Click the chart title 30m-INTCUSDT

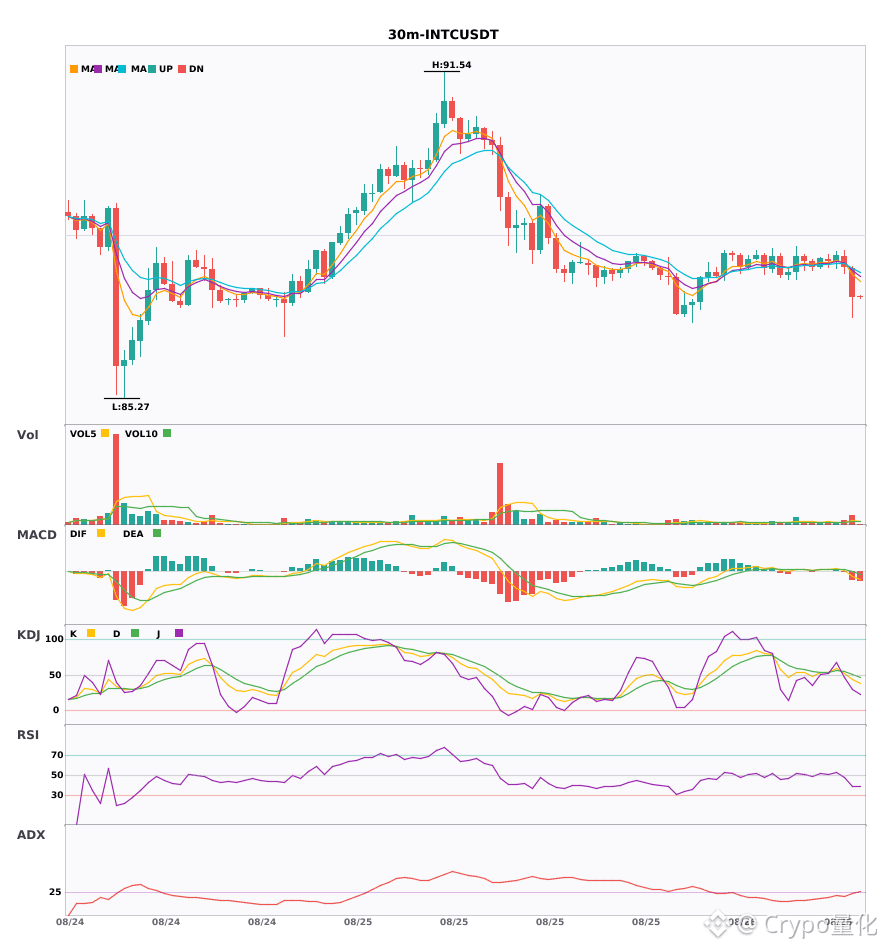pos(443,35)
